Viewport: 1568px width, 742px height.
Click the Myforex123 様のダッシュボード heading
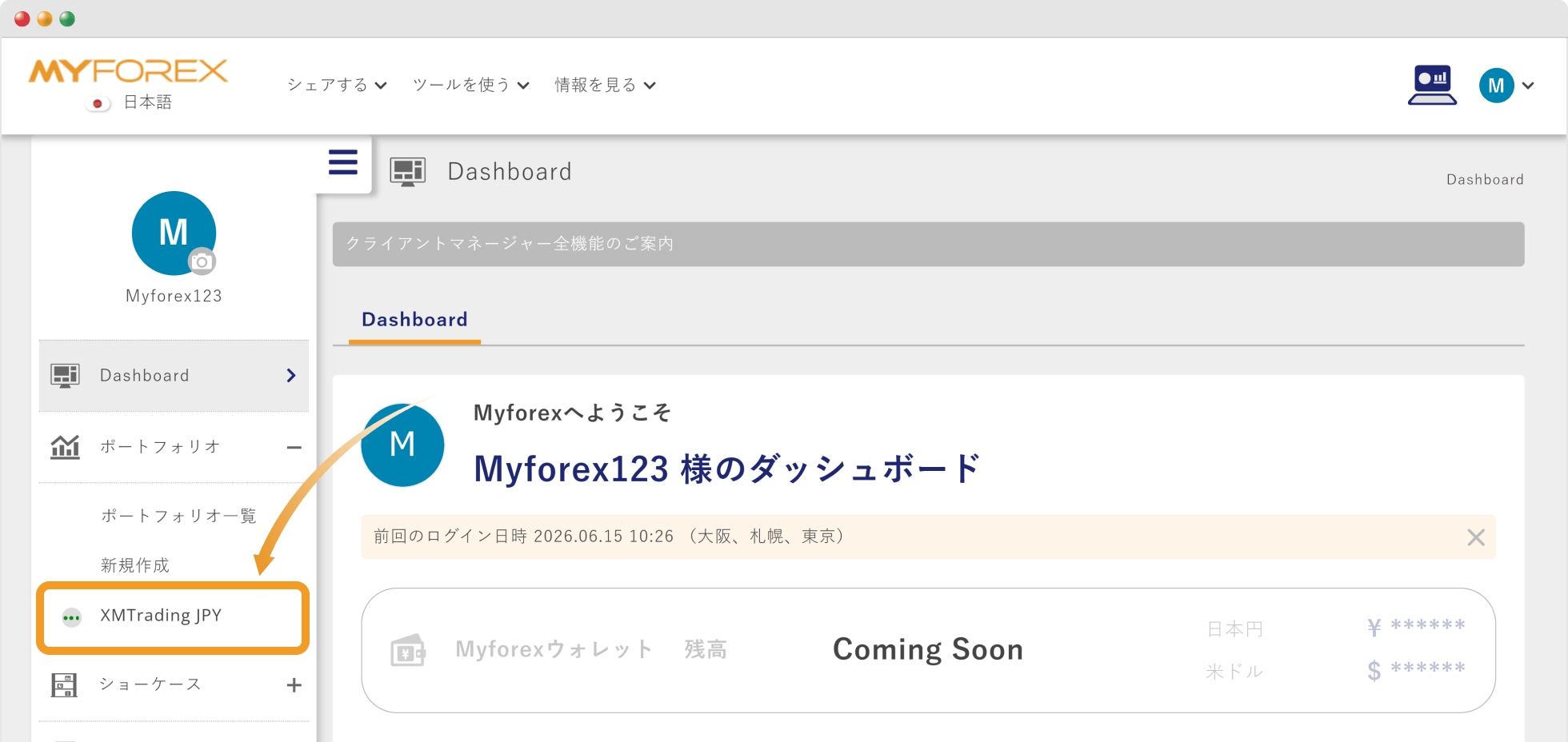tap(726, 469)
